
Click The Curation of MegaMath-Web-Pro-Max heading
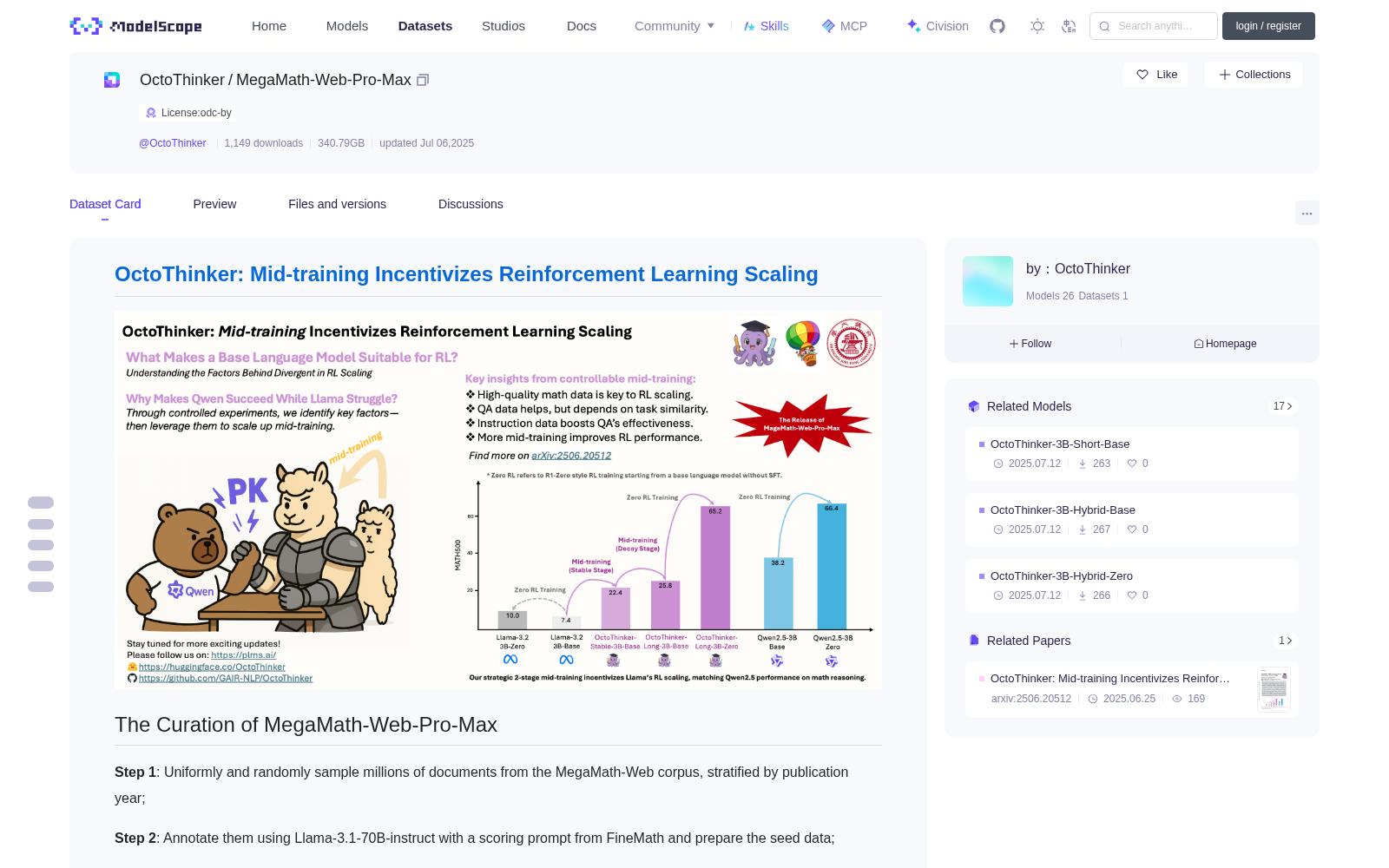click(x=306, y=725)
